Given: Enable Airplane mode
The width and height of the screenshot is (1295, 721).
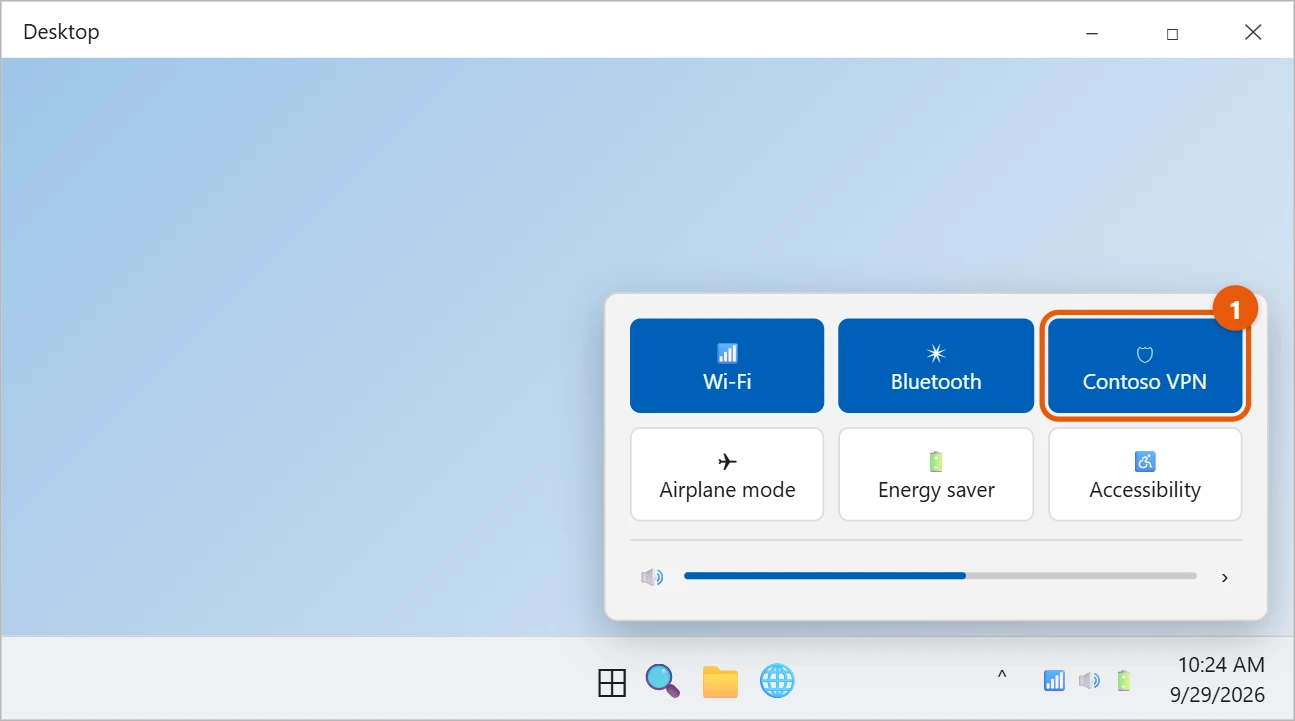Looking at the screenshot, I should (727, 474).
